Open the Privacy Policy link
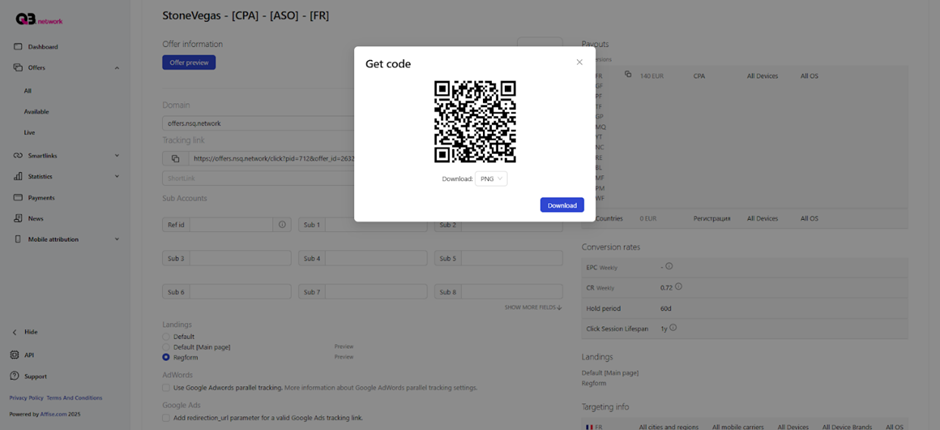940x430 pixels. point(26,398)
